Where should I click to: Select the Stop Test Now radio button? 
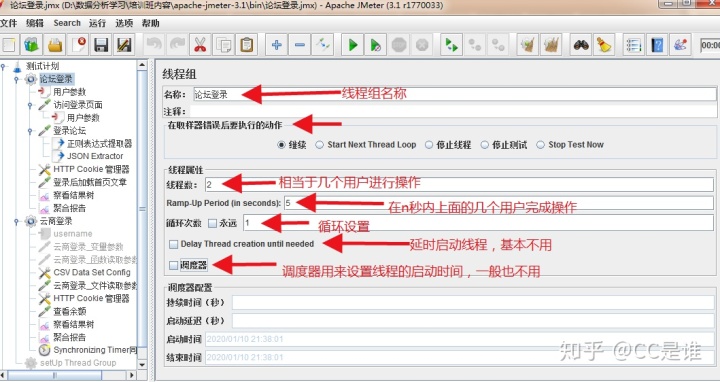[x=540, y=145]
